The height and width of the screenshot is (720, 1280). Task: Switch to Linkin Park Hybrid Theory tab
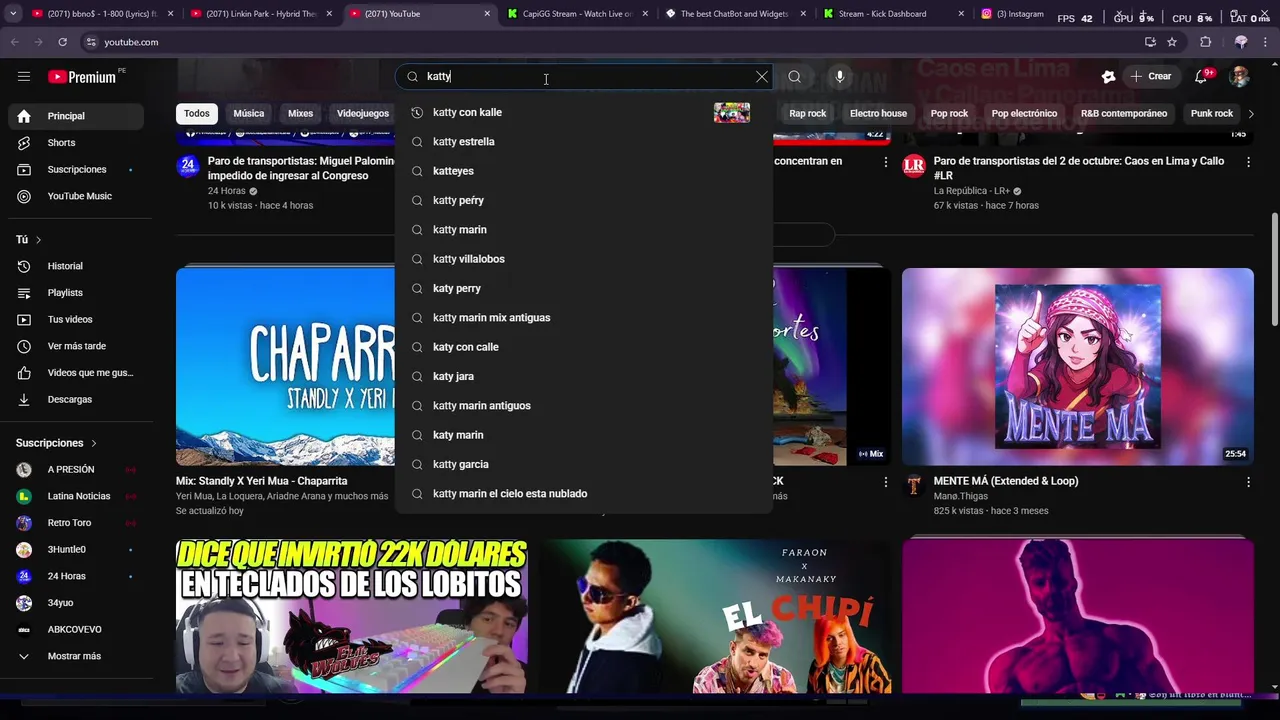[x=261, y=14]
